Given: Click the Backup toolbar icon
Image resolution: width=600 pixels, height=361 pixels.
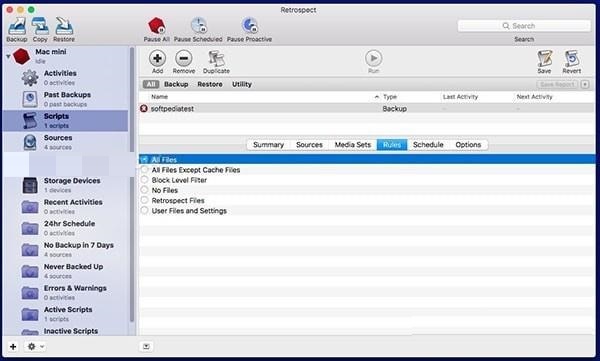Looking at the screenshot, I should point(17,26).
